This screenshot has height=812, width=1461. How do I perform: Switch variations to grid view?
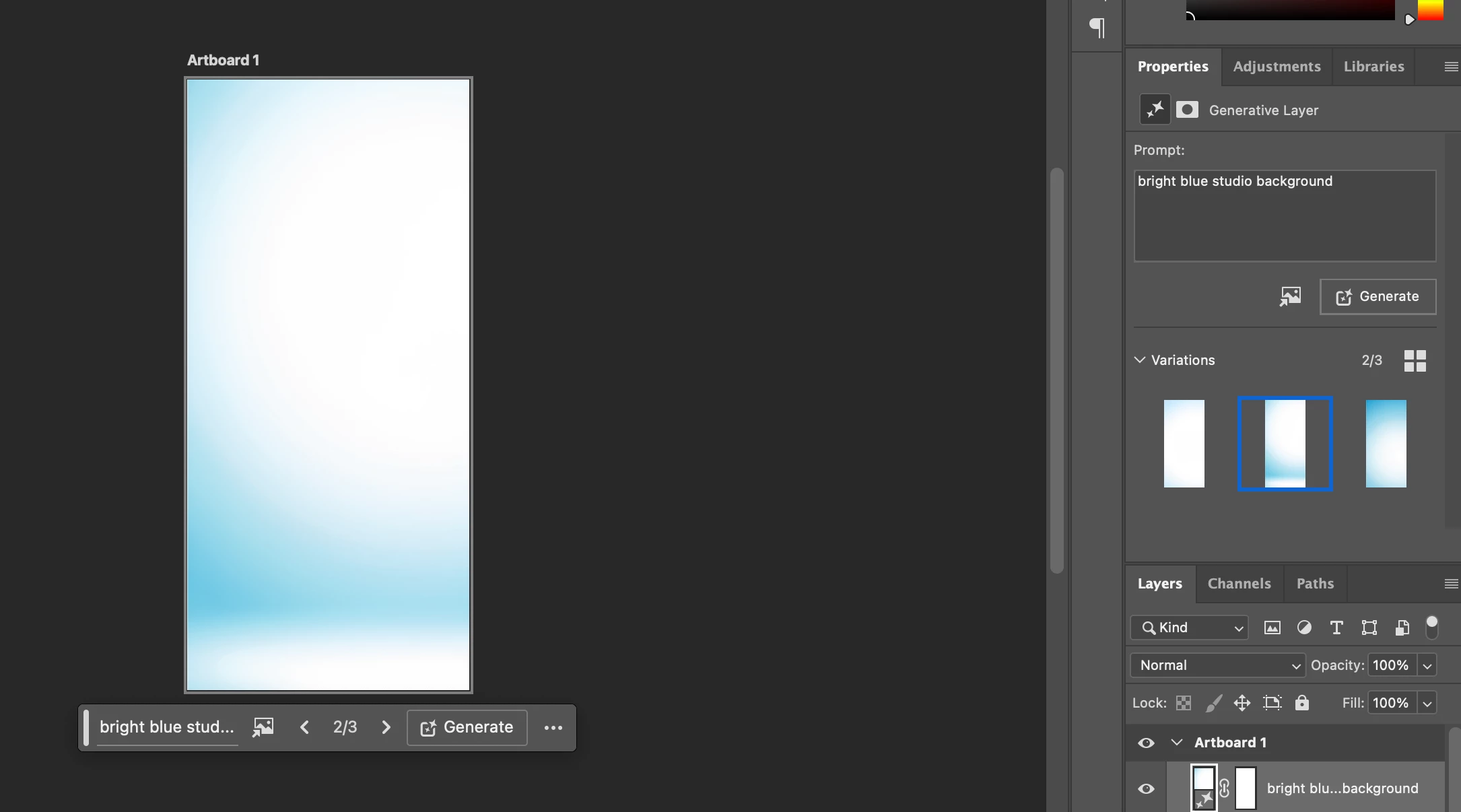[1415, 361]
